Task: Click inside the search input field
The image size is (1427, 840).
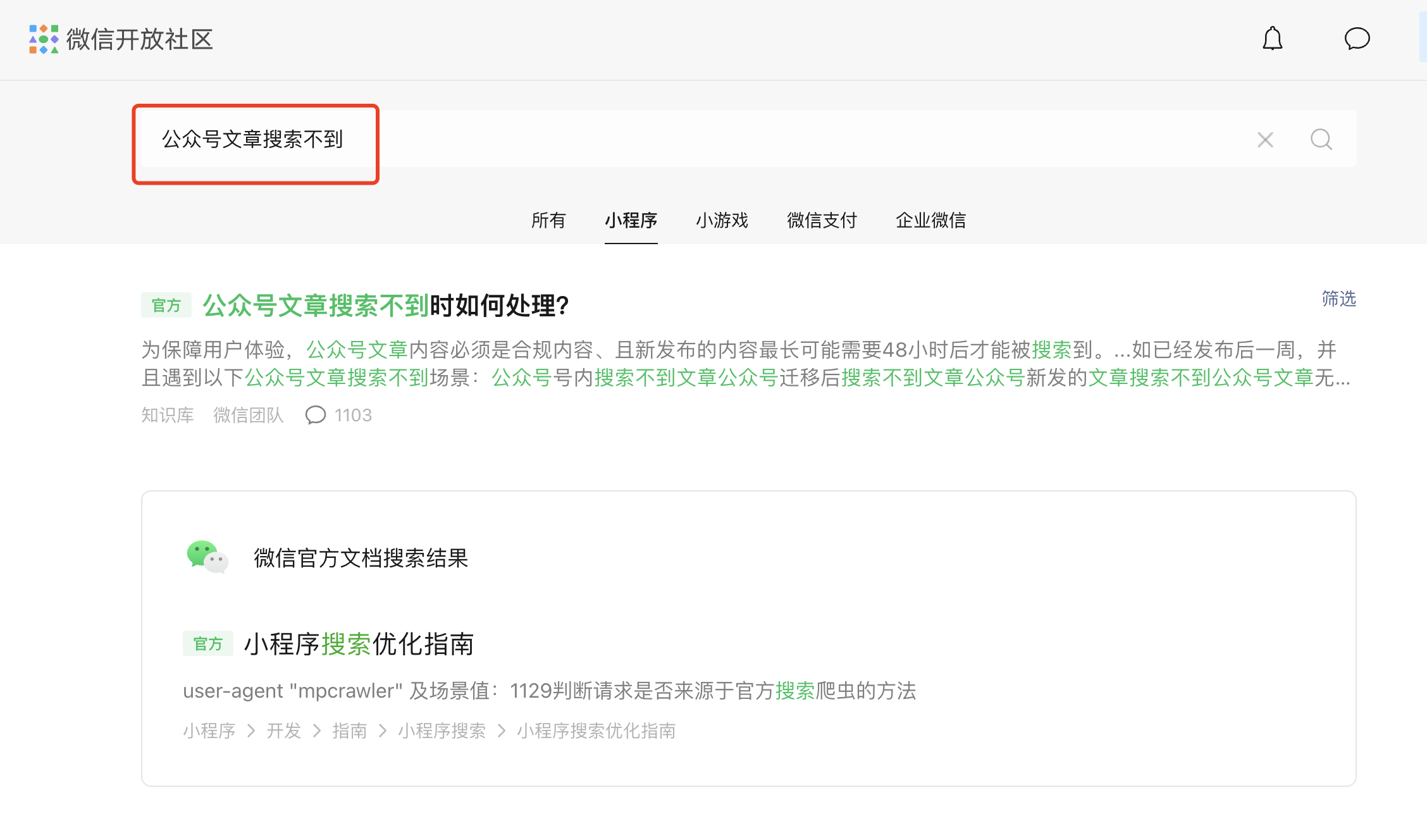Action: 696,140
